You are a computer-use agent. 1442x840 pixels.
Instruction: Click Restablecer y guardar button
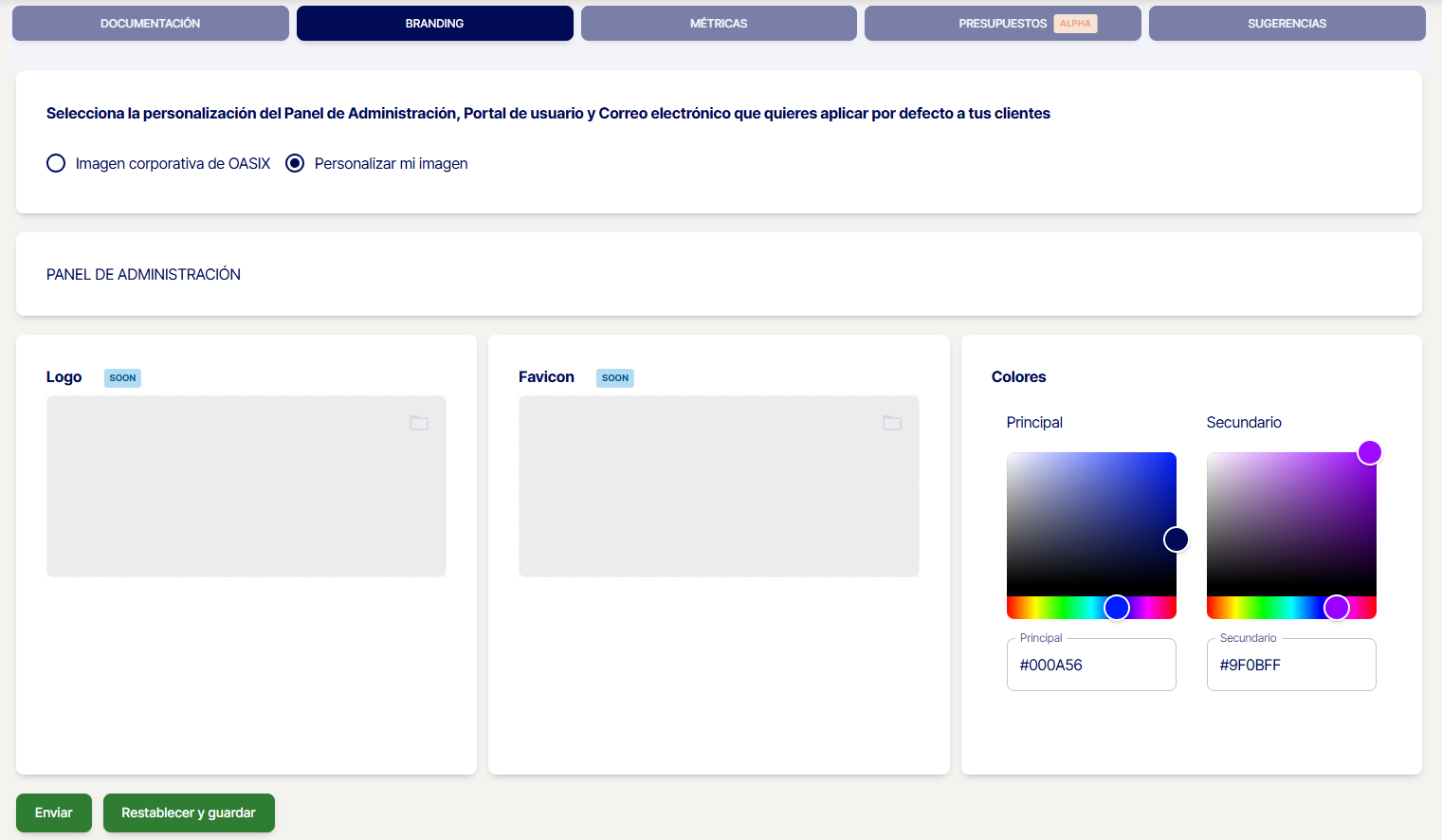tap(189, 813)
